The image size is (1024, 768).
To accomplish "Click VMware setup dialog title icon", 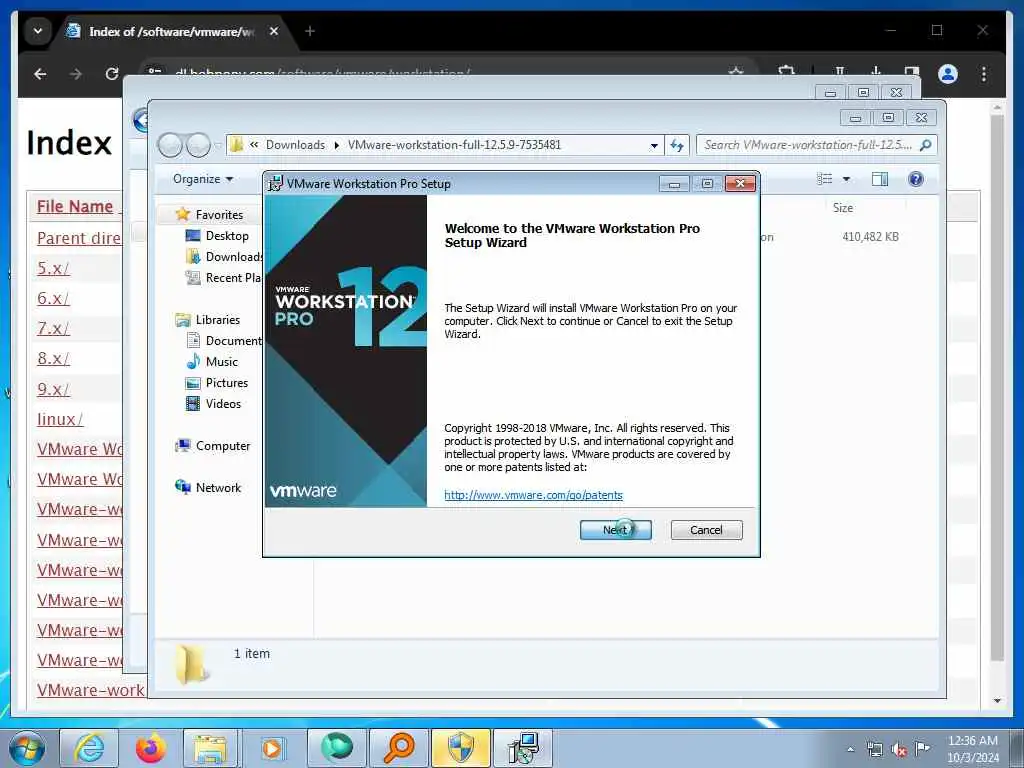I will point(276,184).
